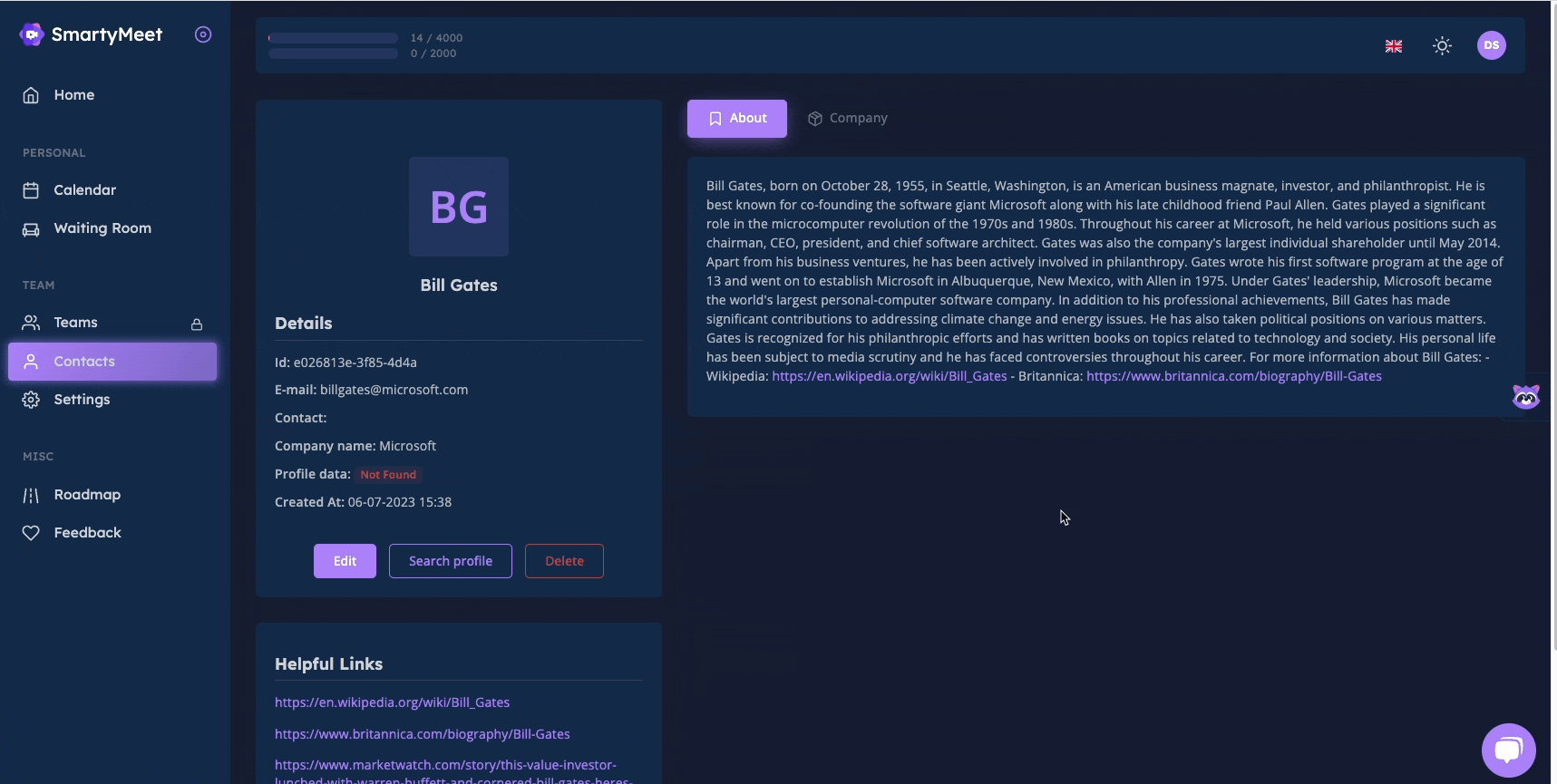Click the 14 / 4000 usage bar
Image resolution: width=1557 pixels, height=784 pixels.
tap(333, 38)
